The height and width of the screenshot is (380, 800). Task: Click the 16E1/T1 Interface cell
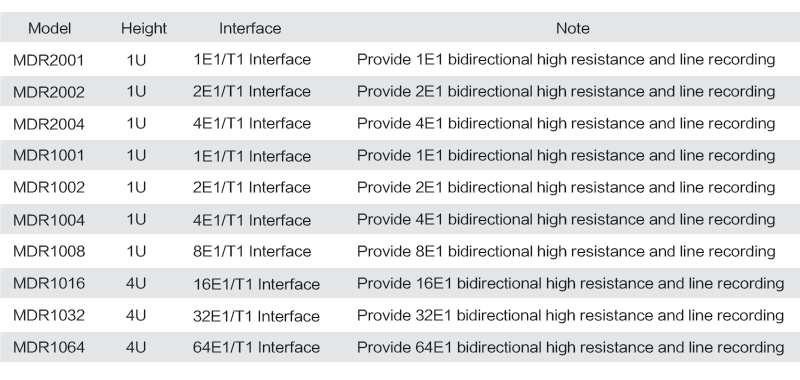pos(256,284)
